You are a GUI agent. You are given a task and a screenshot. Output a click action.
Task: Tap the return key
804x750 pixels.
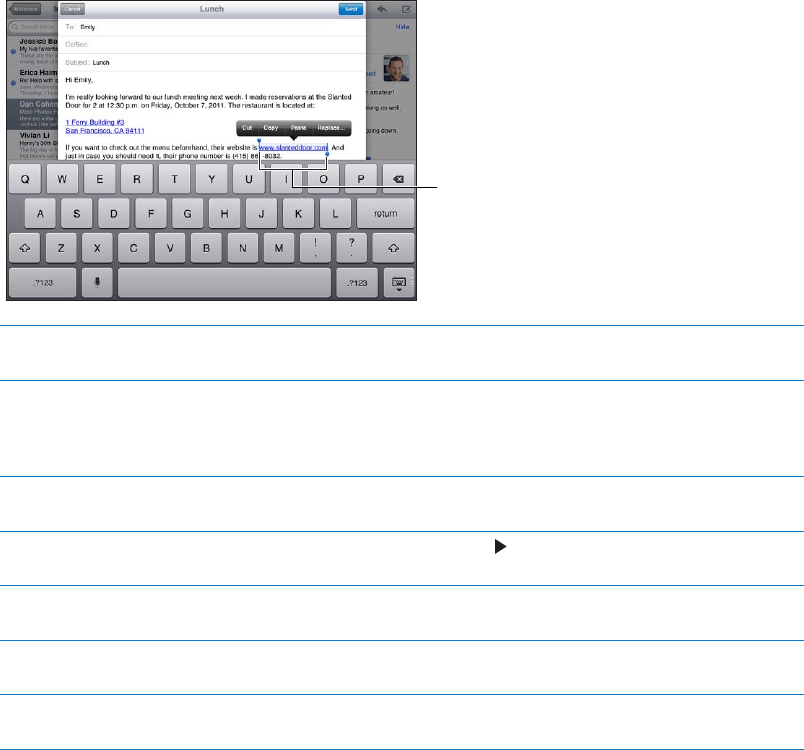[x=385, y=214]
